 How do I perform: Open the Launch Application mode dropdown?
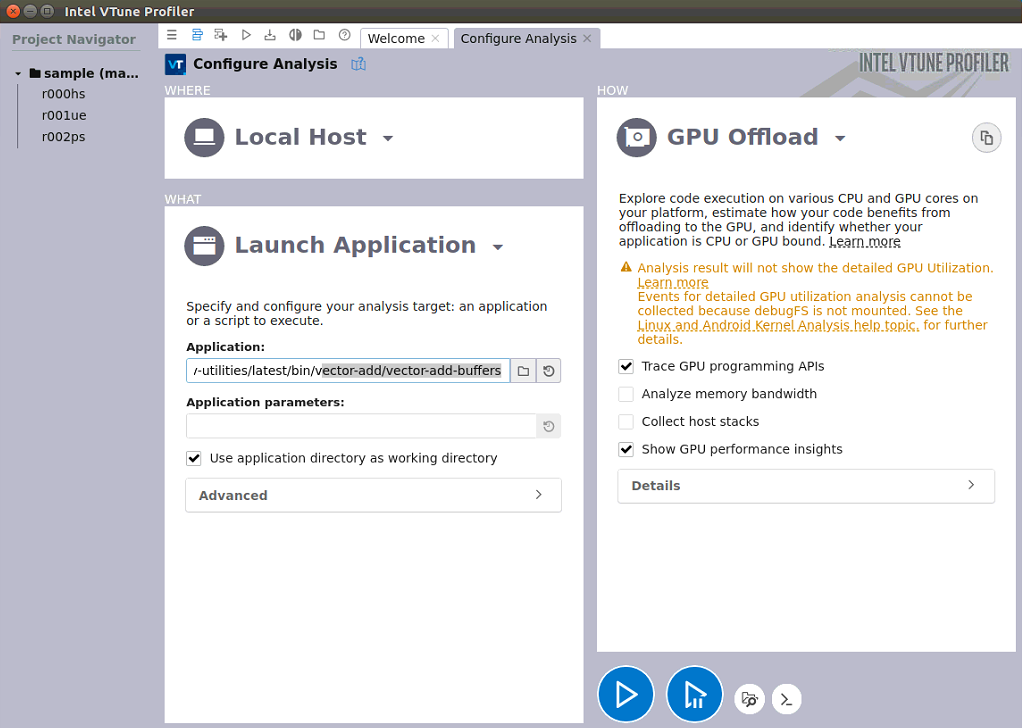tap(498, 247)
